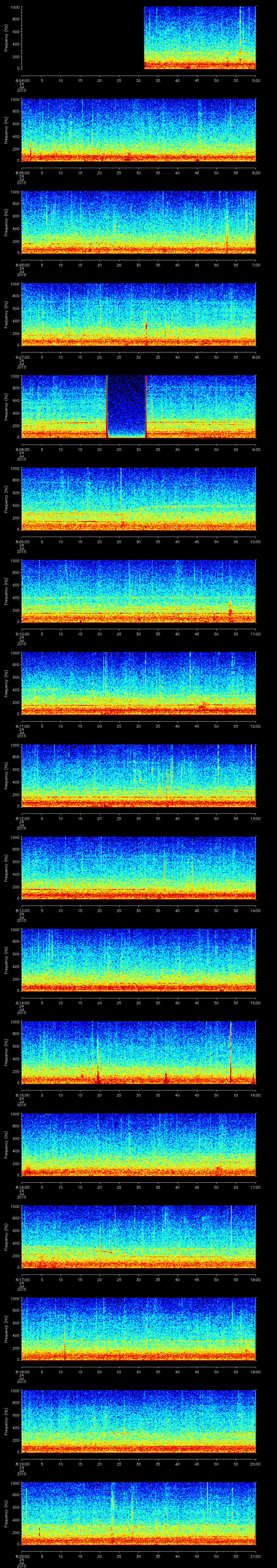Select the spectrogram panel starting at 8:10:00
This screenshot has width=277, height=1568.
click(x=138, y=591)
